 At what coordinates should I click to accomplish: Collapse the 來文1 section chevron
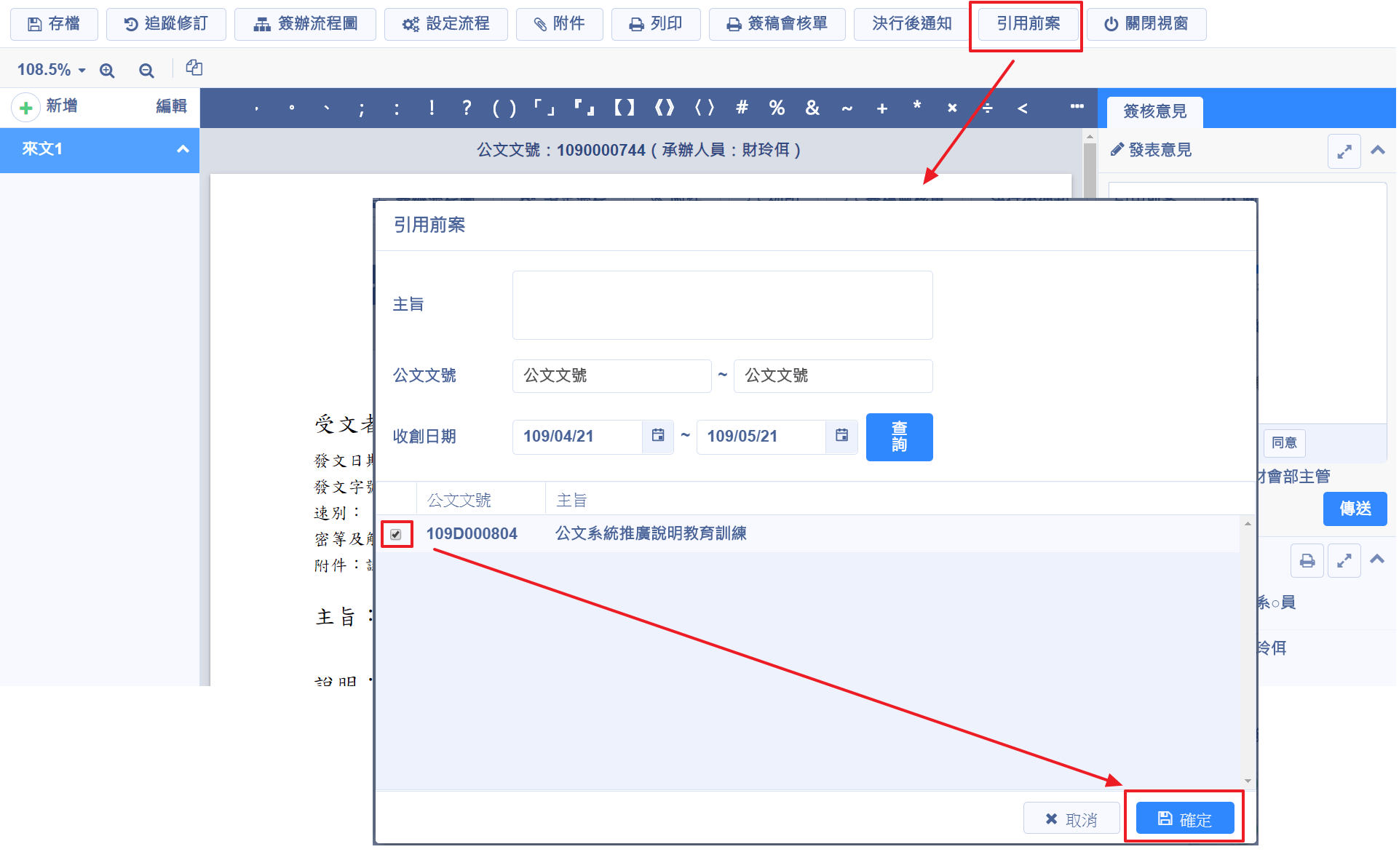pyautogui.click(x=183, y=149)
